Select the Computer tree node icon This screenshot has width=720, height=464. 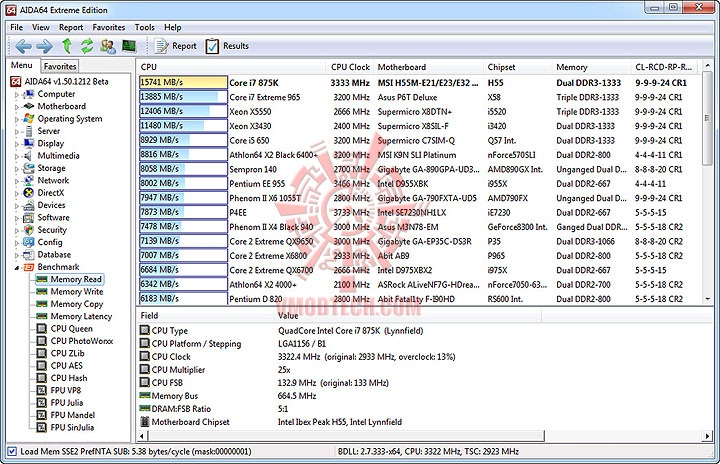(x=29, y=94)
